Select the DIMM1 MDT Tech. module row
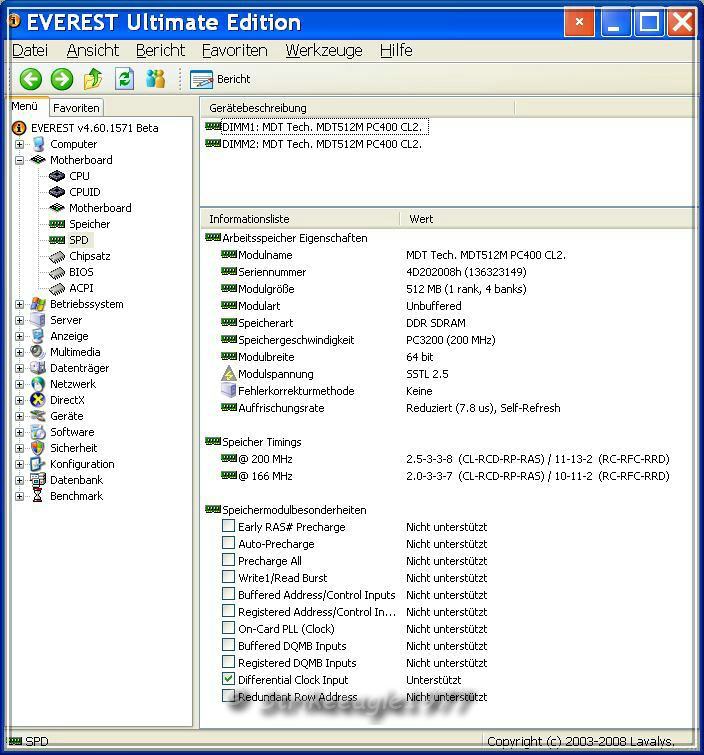The width and height of the screenshot is (704, 755). [x=316, y=127]
